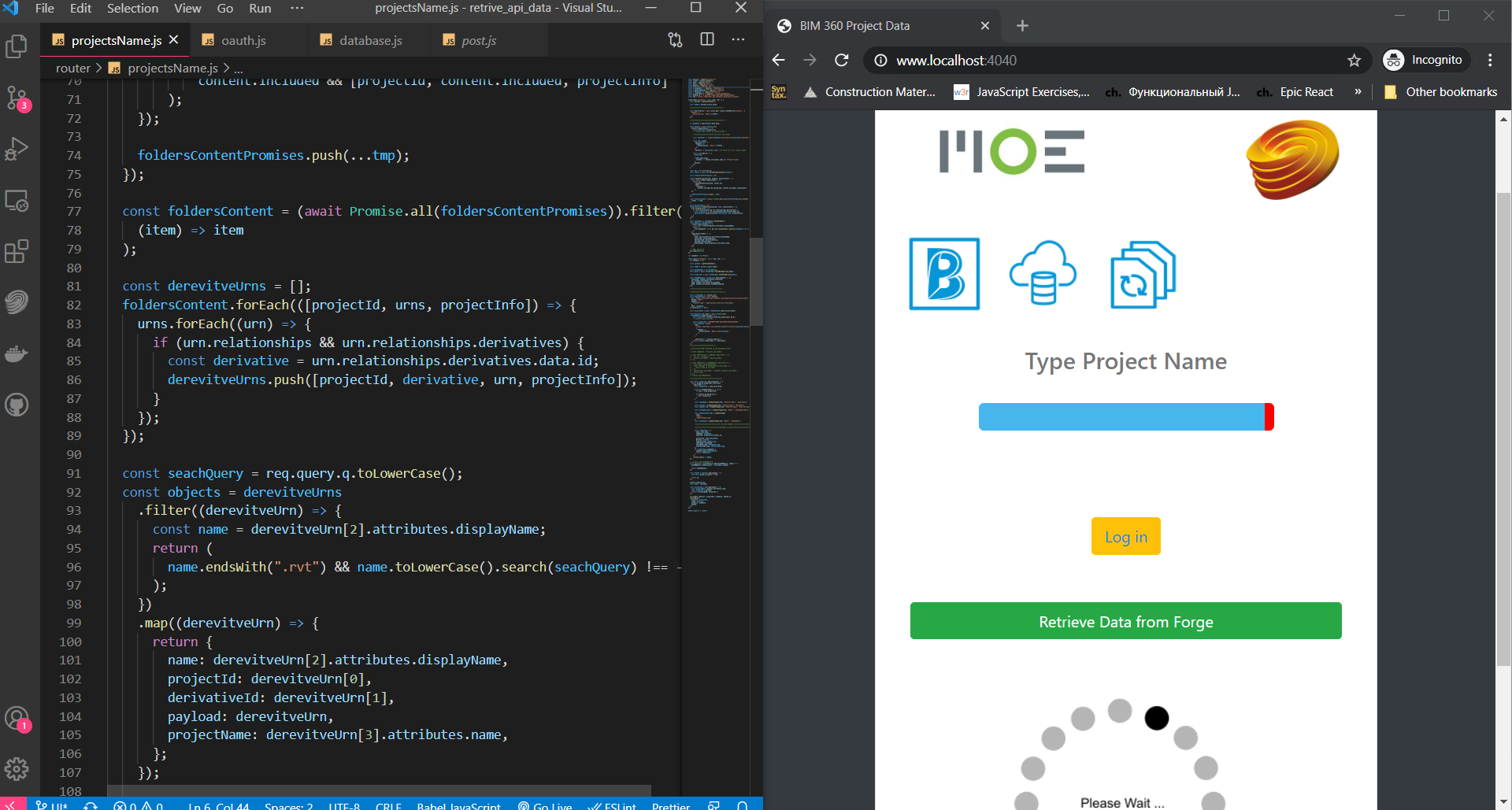The width and height of the screenshot is (1512, 810).
Task: Open the Extensions view
Action: (x=17, y=251)
